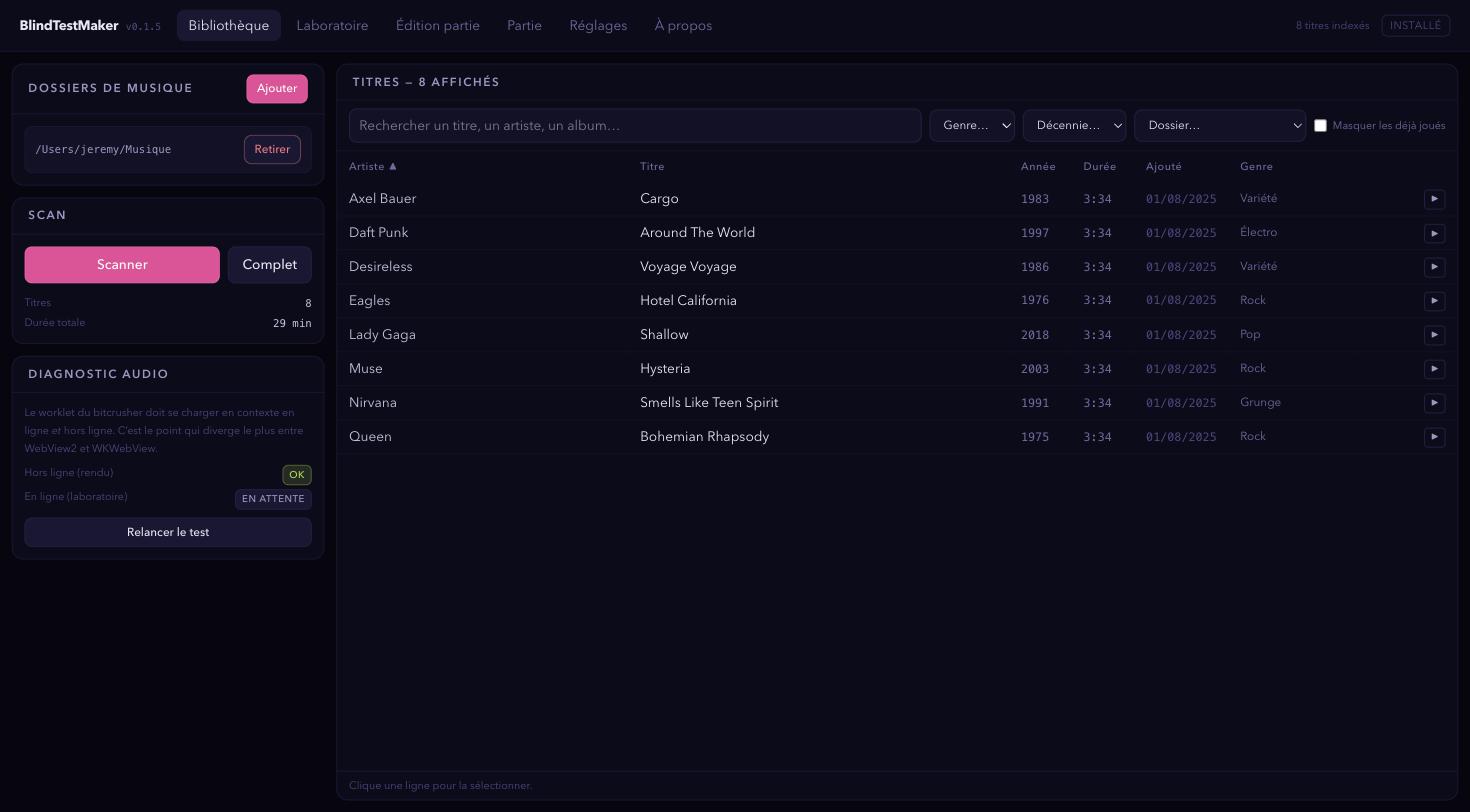1470x812 pixels.
Task: Sort by the Artiste column header
Action: (x=373, y=167)
